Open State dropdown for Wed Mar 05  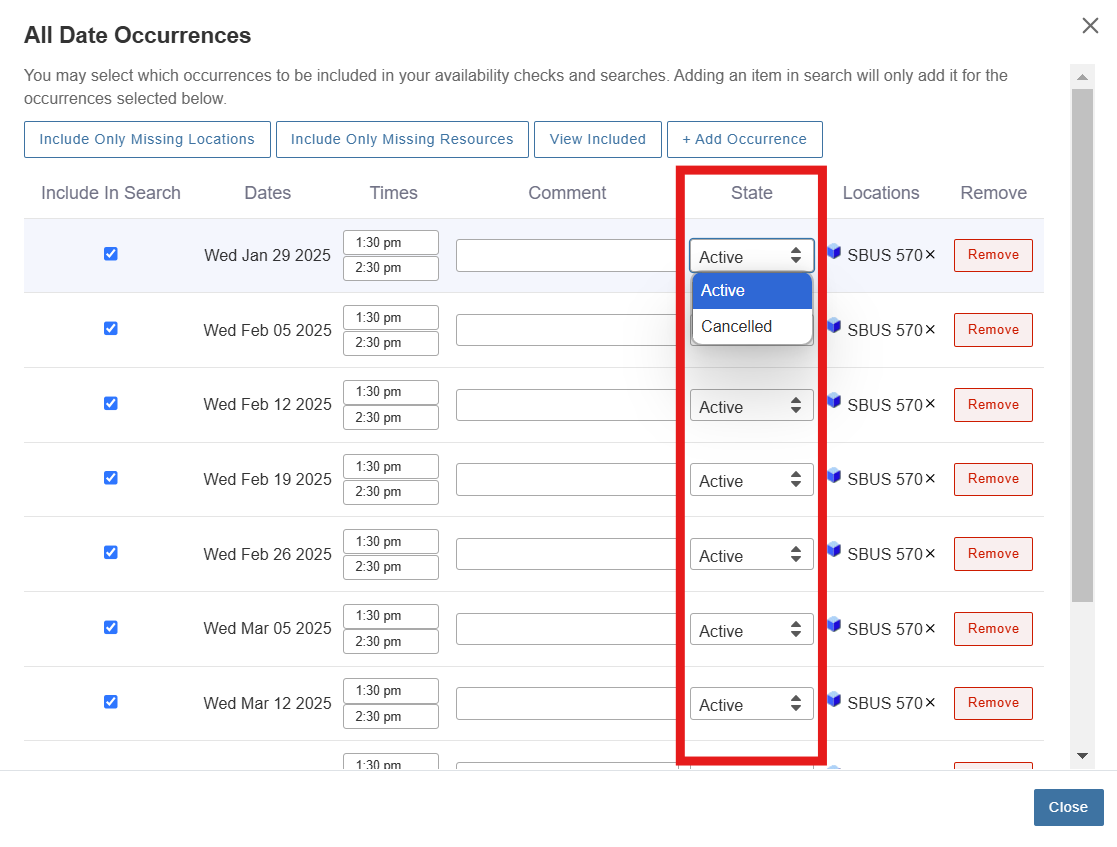(x=751, y=630)
